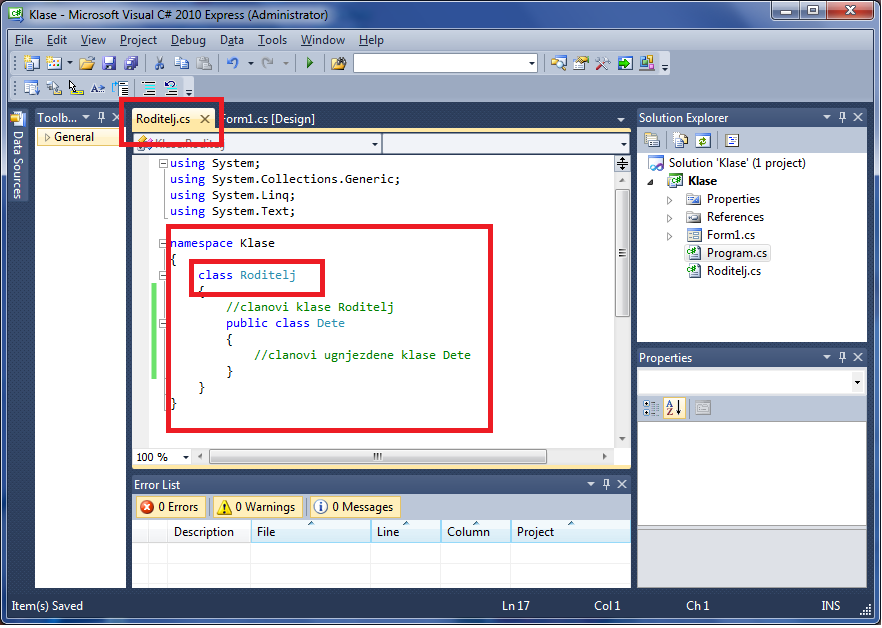Open the Toolbox via the hammer and wrench icon
This screenshot has width=882, height=628.
tap(602, 63)
